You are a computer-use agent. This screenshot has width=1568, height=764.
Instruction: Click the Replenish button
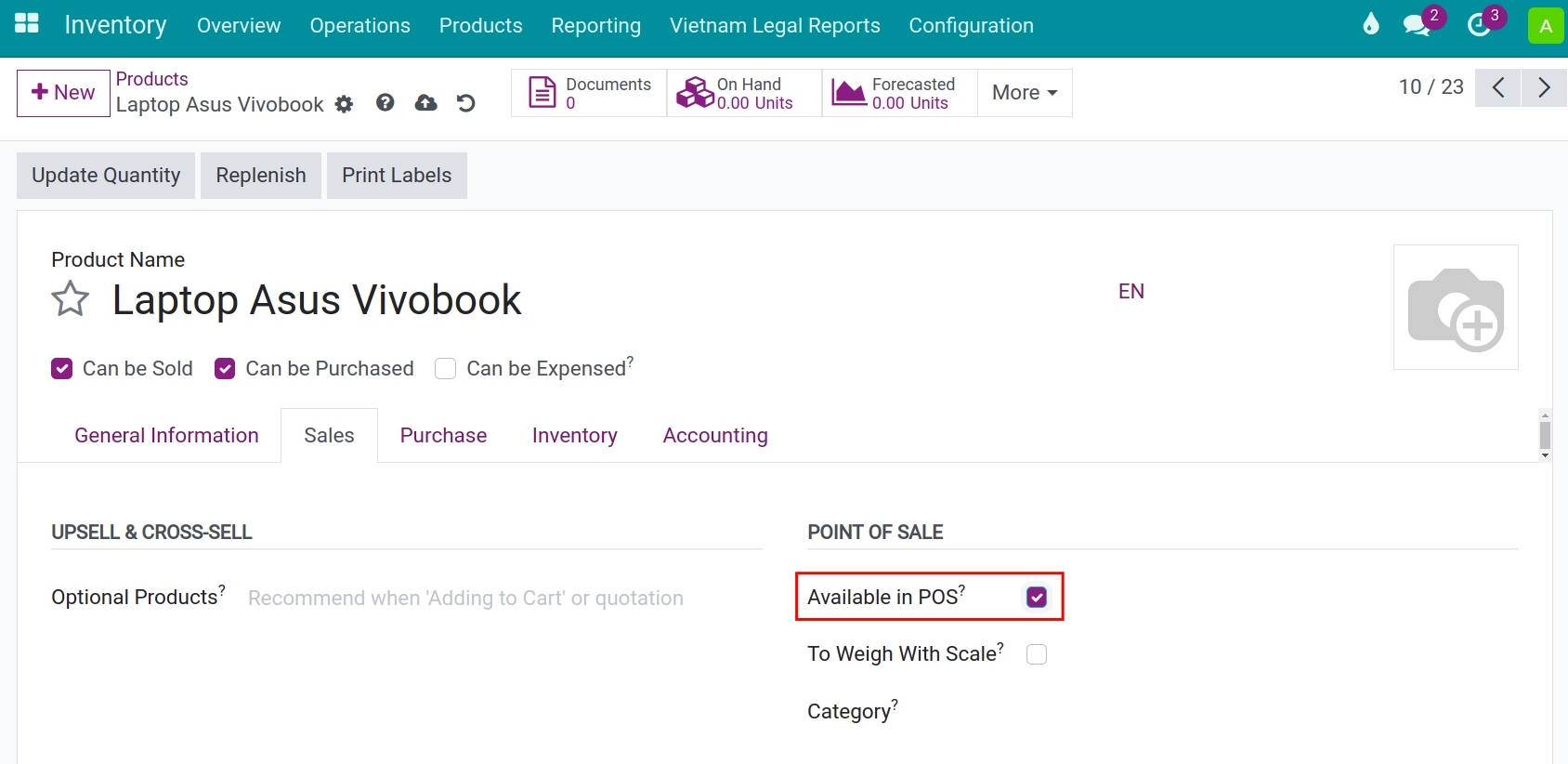[x=261, y=176]
